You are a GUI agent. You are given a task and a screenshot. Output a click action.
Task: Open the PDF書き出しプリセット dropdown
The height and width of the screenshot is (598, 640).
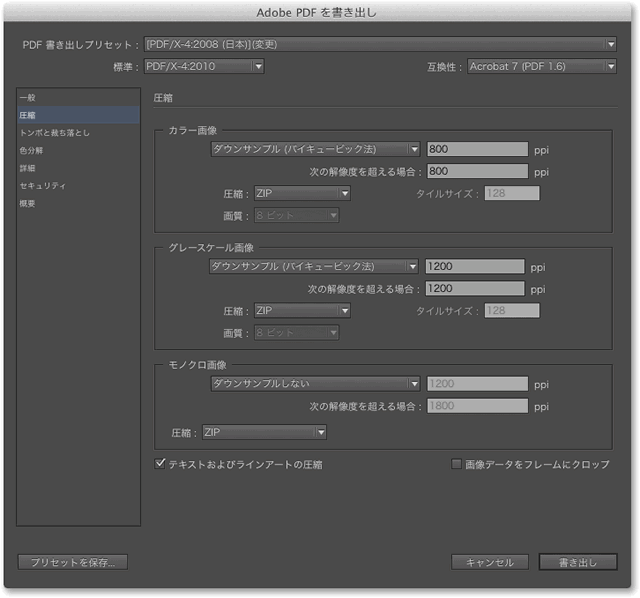[380, 45]
